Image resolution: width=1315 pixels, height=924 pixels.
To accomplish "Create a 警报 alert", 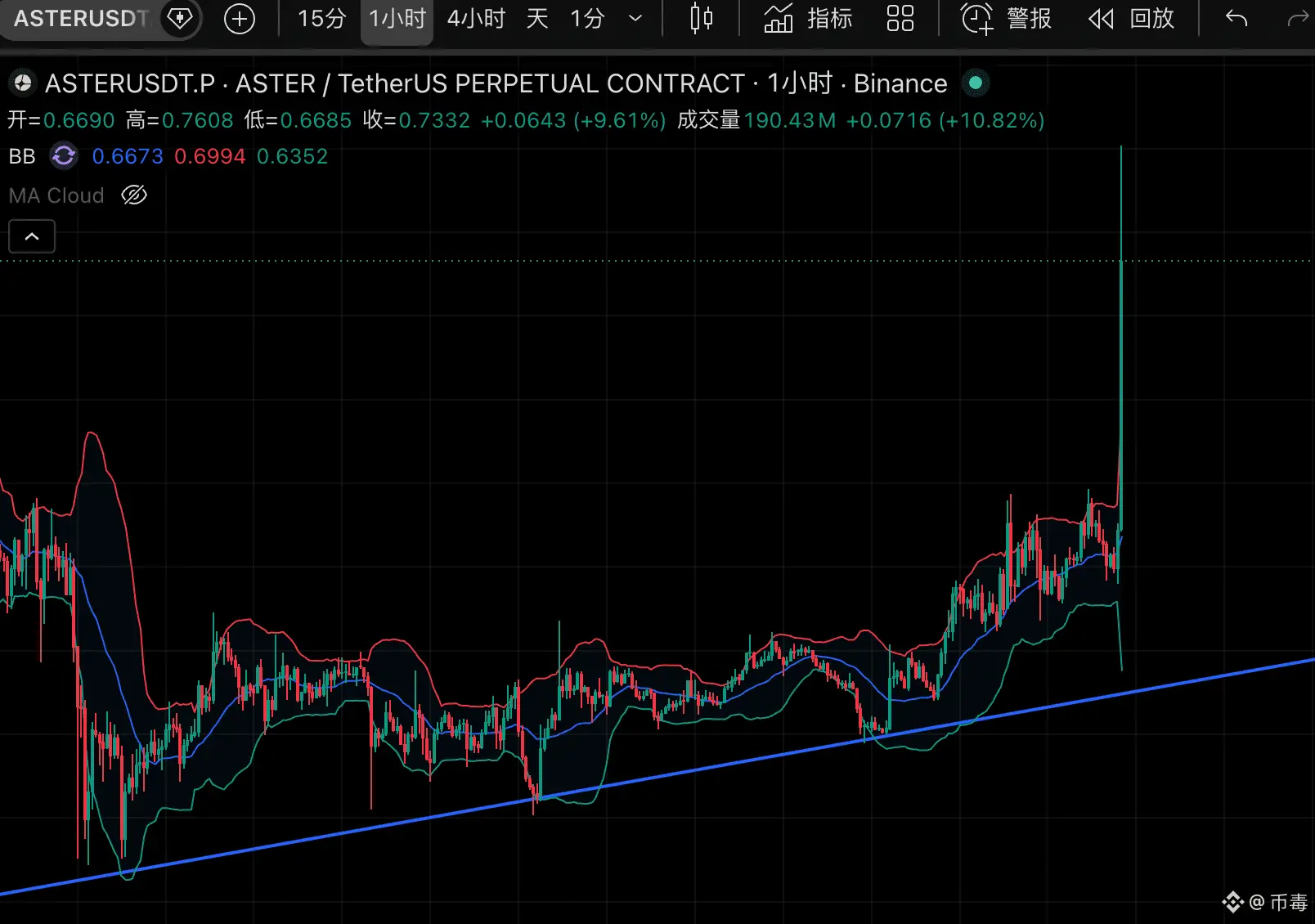I will point(1006,18).
